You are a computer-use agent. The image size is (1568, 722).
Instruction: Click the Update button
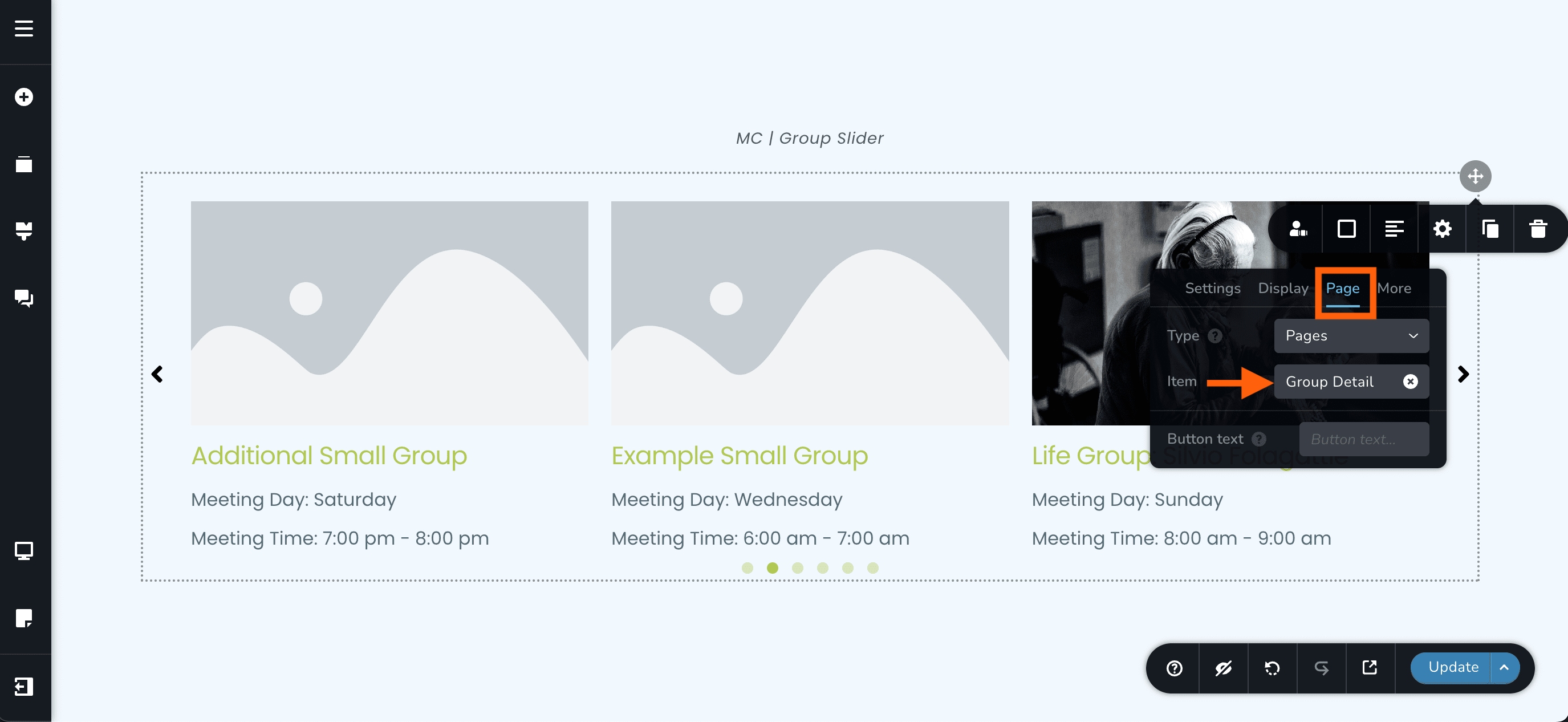pyautogui.click(x=1453, y=667)
